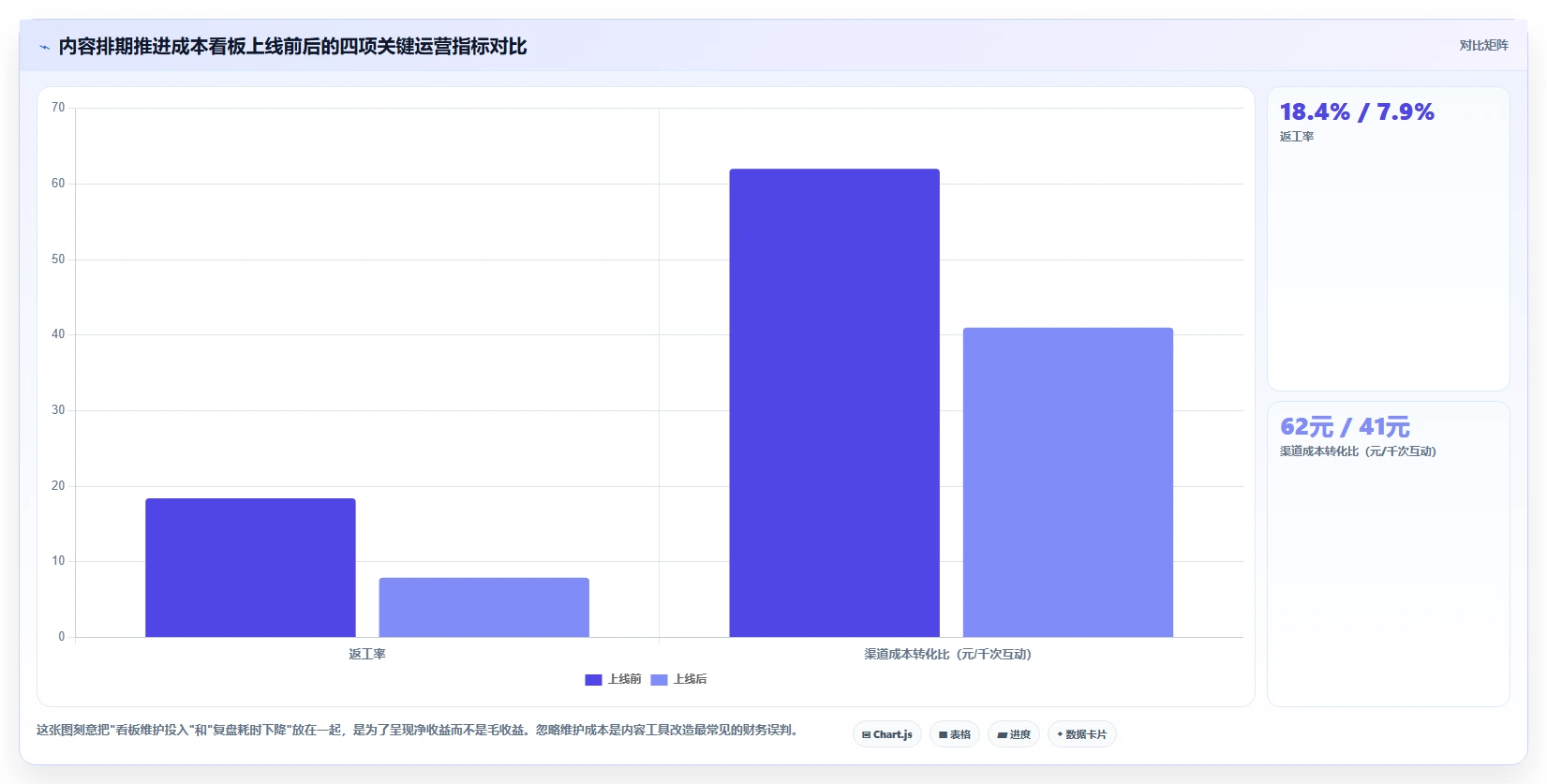Click the y-axis tick label 20
The height and width of the screenshot is (784, 1547).
pos(58,486)
